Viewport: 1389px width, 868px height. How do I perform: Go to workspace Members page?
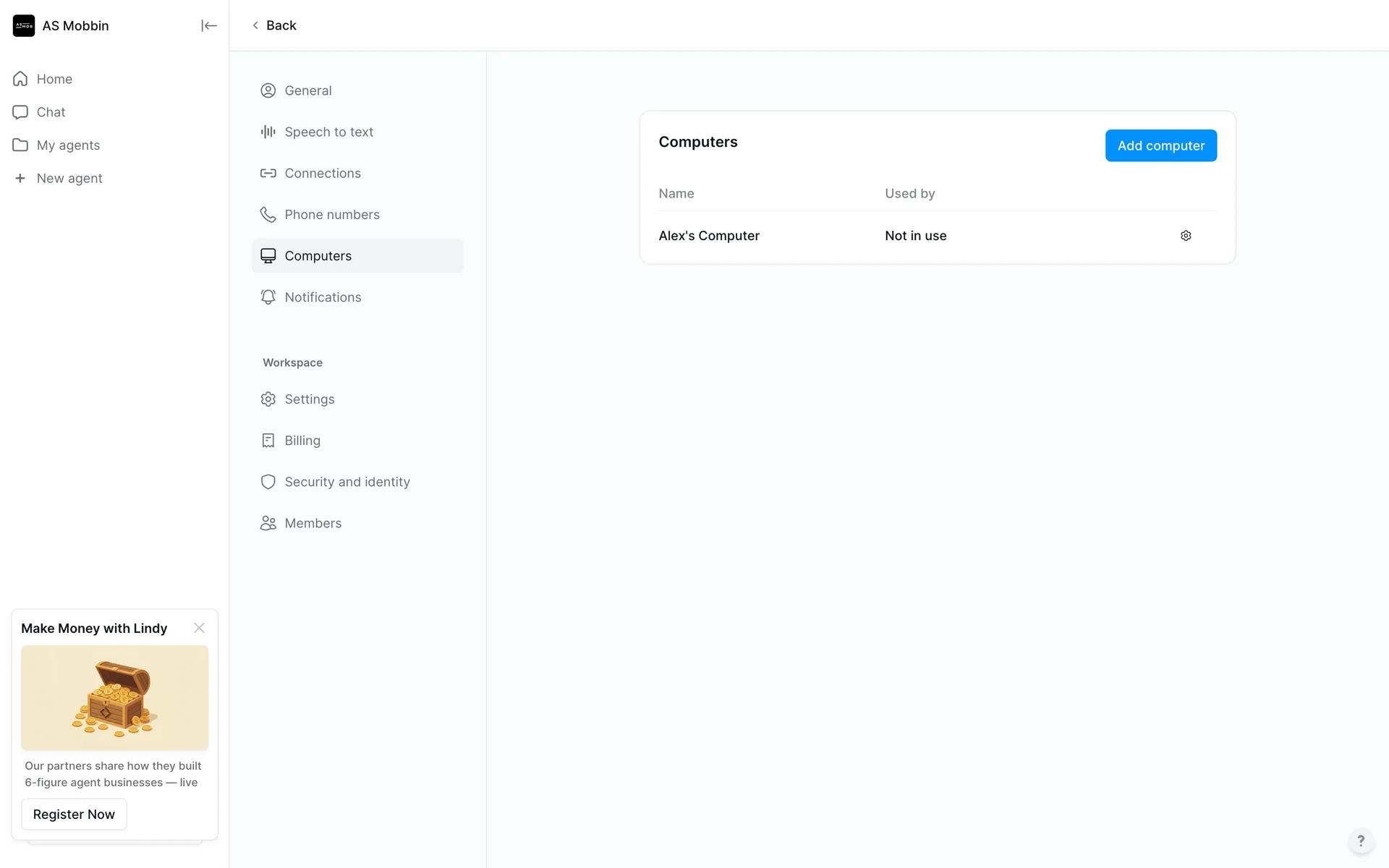pyautogui.click(x=313, y=523)
